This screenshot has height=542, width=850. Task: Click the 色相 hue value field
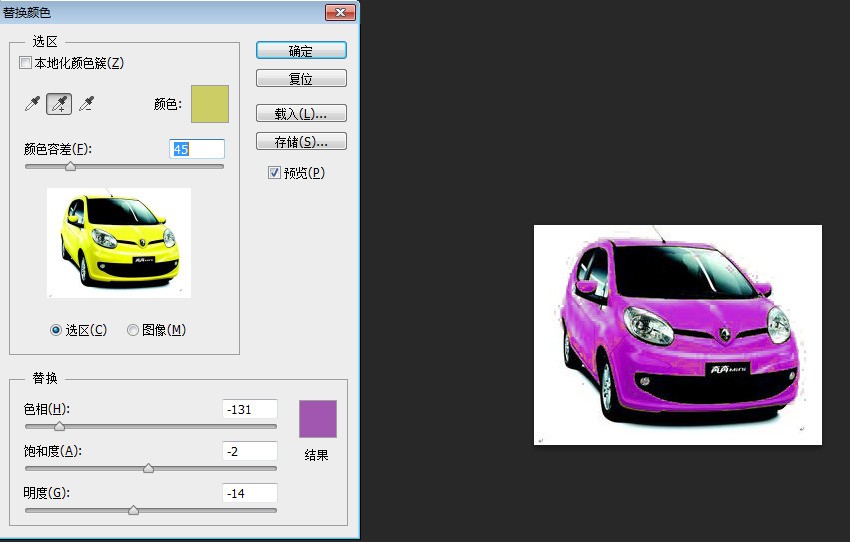[250, 409]
